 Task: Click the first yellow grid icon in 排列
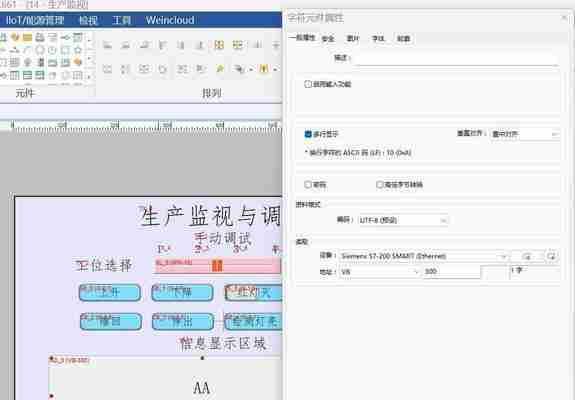coord(219,45)
